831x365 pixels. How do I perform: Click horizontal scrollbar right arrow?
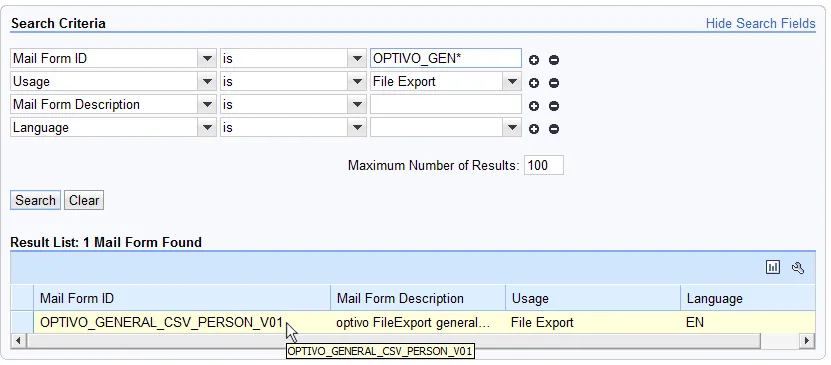coord(808,340)
